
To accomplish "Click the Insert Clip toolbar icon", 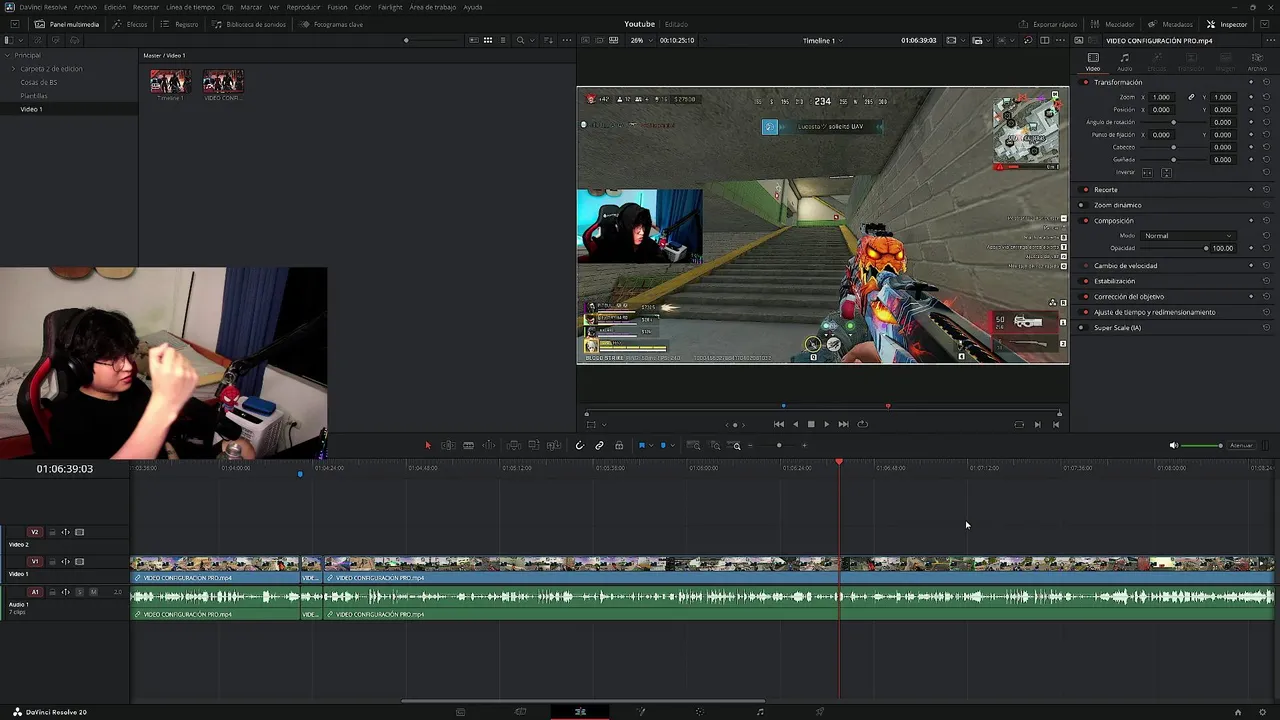I will coord(513,445).
